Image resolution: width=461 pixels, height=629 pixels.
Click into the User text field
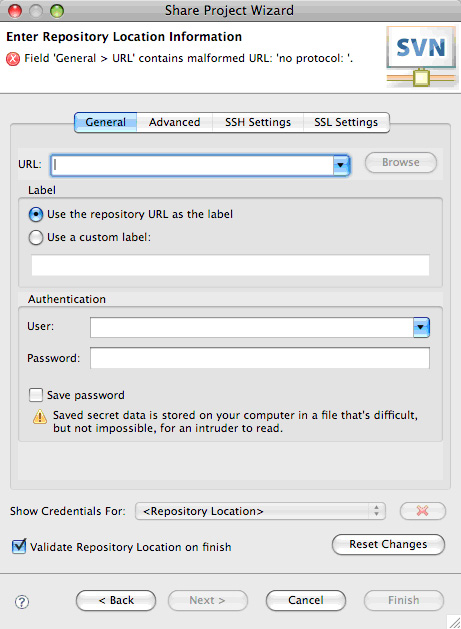pyautogui.click(x=252, y=327)
